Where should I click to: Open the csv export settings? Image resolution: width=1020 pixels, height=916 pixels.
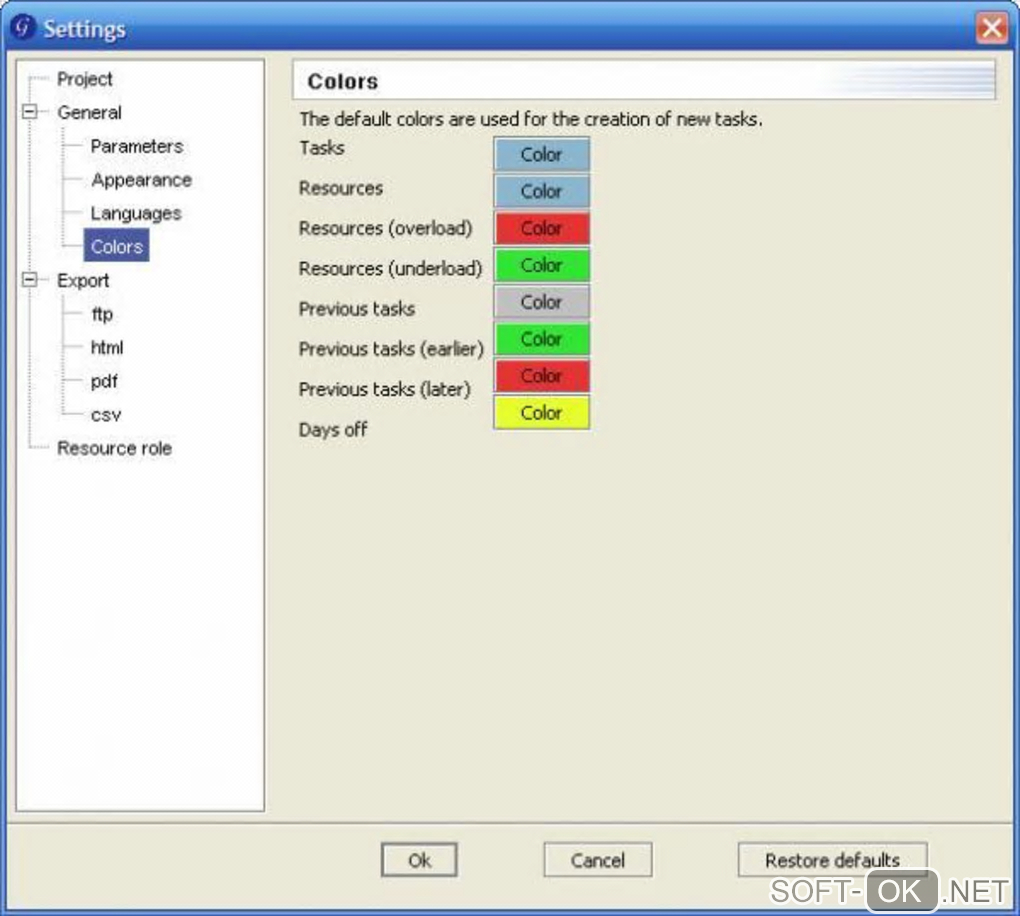coord(106,414)
